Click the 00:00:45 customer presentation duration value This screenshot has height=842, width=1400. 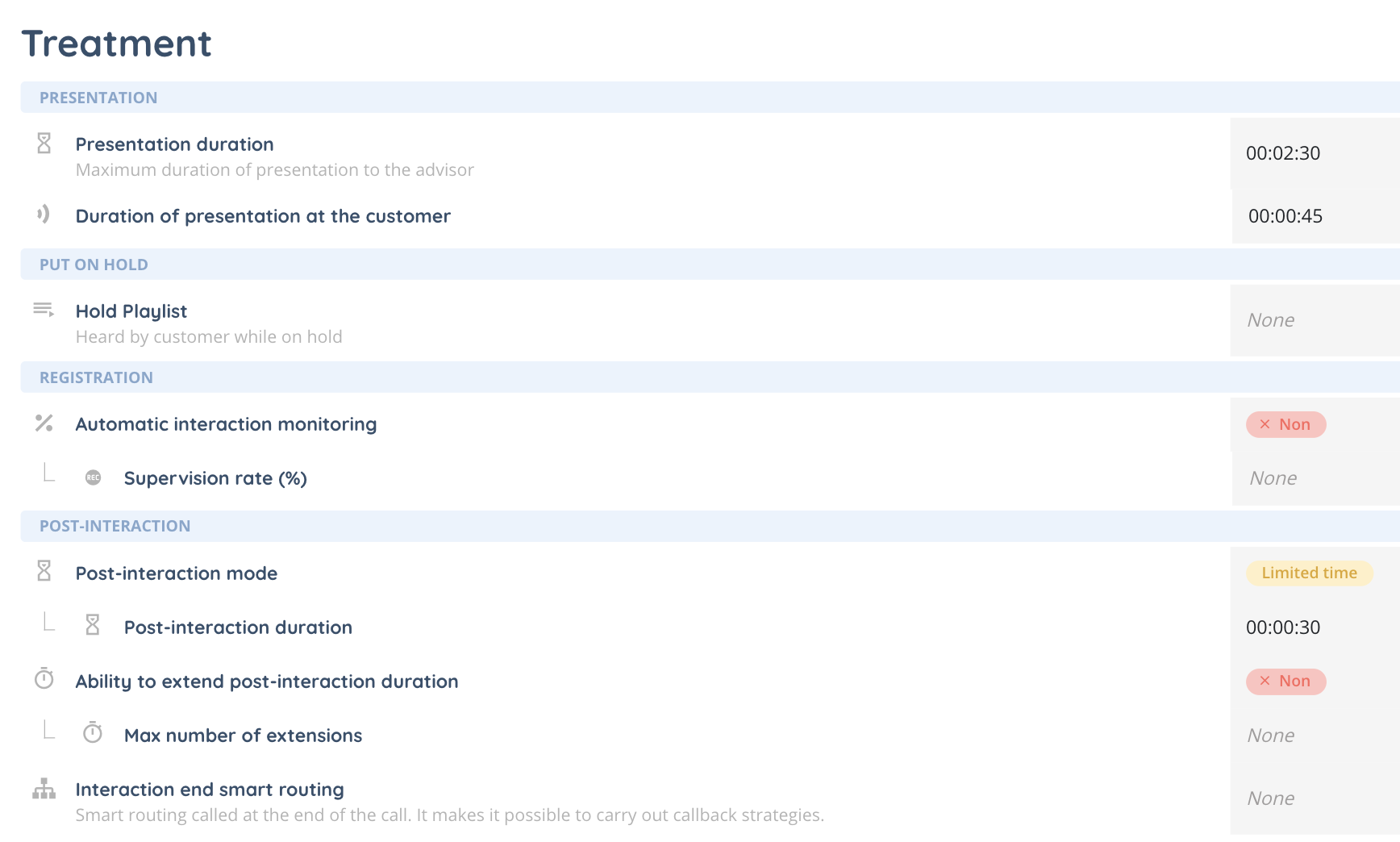[x=1285, y=216]
